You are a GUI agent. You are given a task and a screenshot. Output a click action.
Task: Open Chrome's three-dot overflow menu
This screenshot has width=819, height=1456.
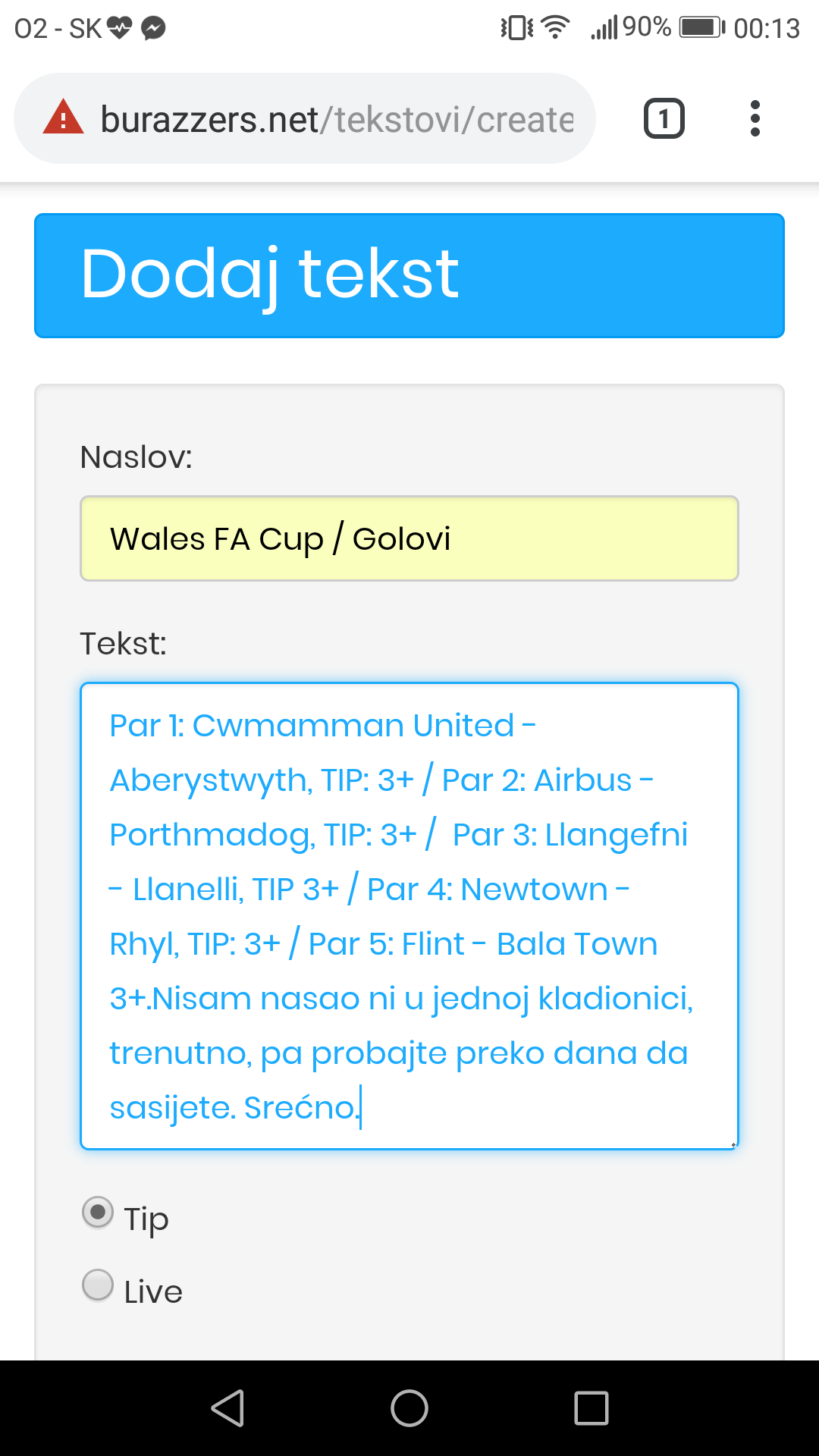pyautogui.click(x=755, y=118)
